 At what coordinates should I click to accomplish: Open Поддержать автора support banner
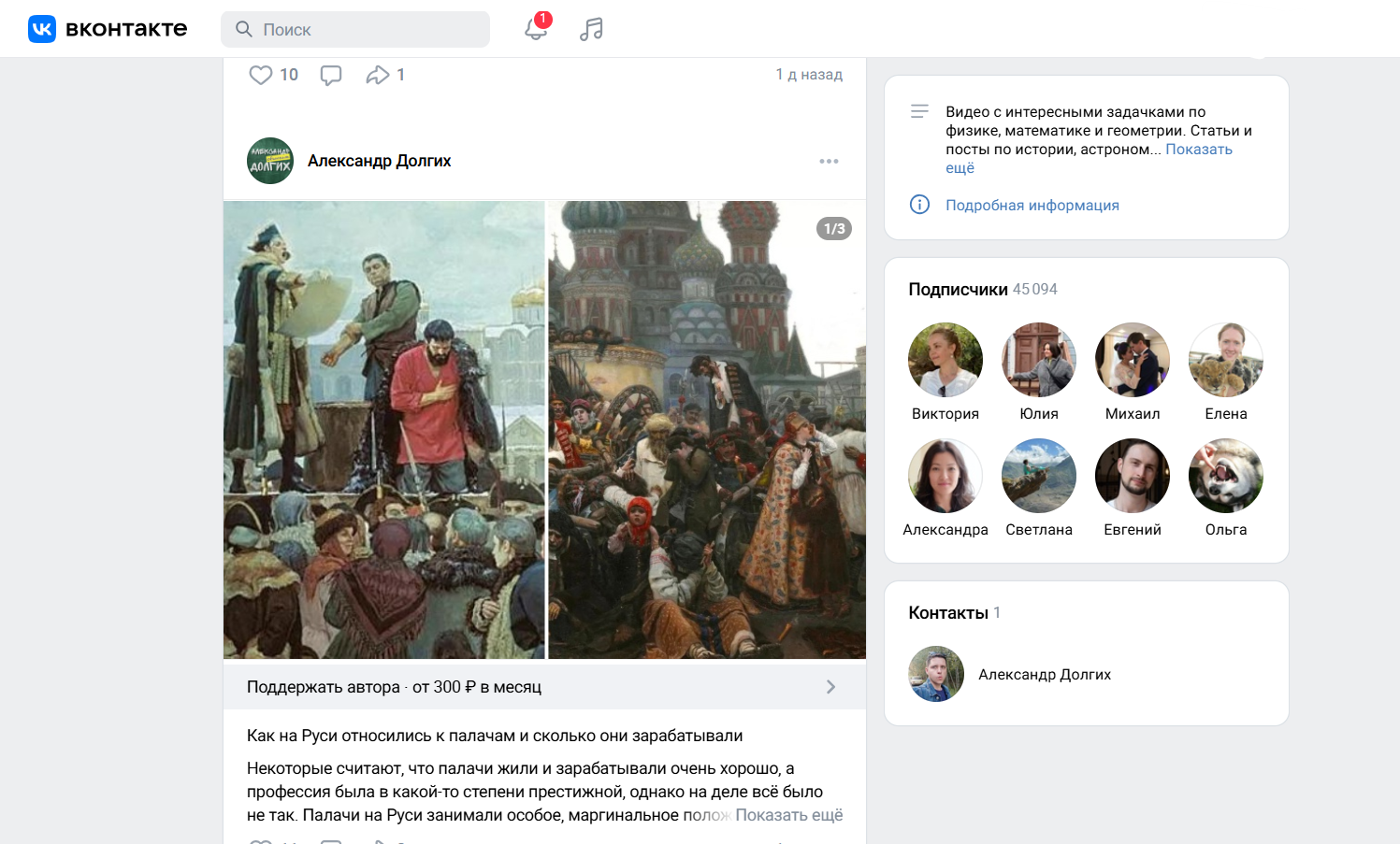[544, 687]
